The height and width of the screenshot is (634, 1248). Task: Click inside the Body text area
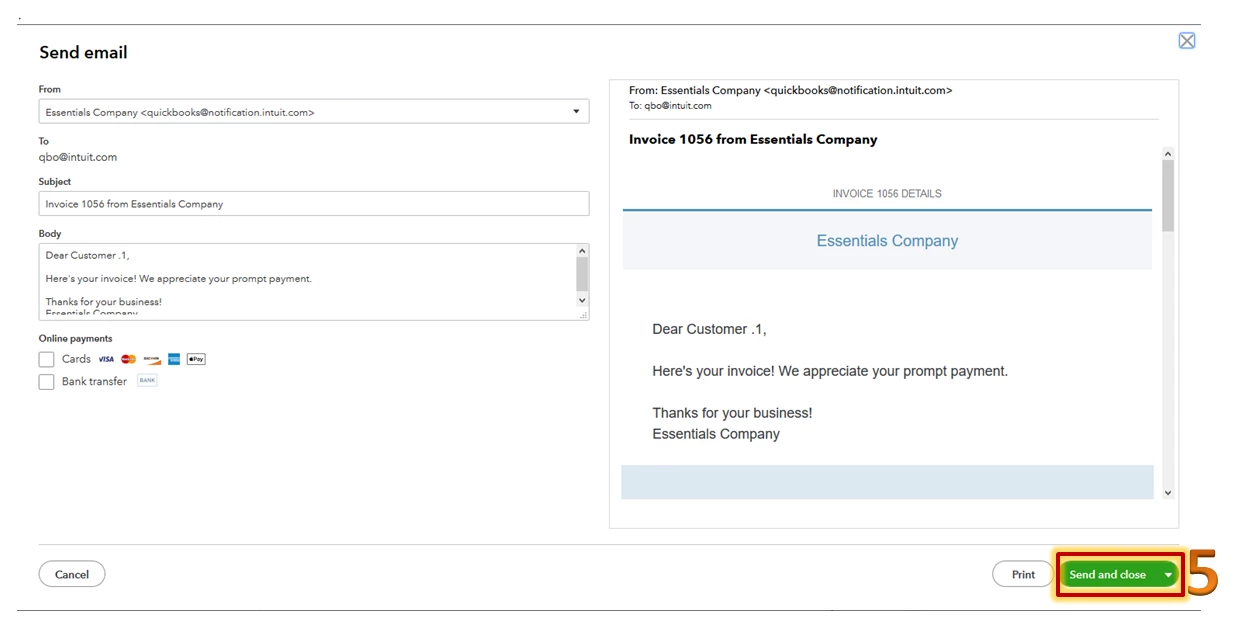point(308,282)
